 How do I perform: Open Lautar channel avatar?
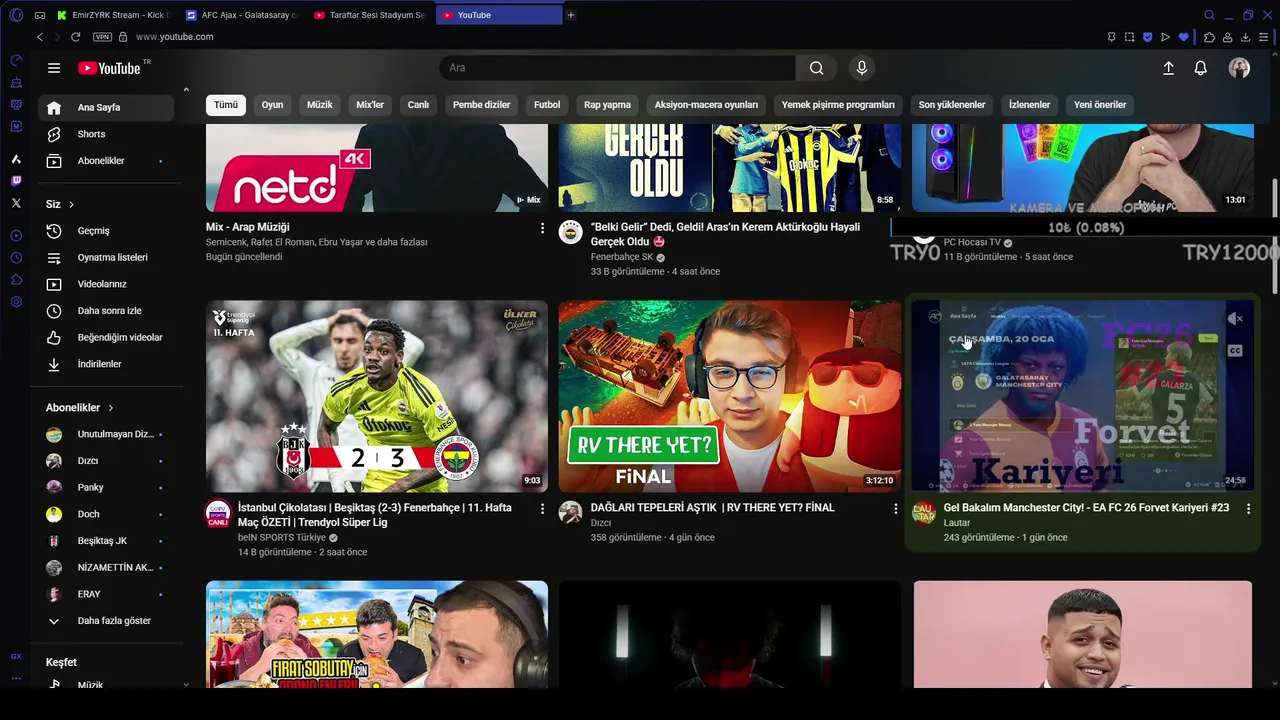coord(923,513)
